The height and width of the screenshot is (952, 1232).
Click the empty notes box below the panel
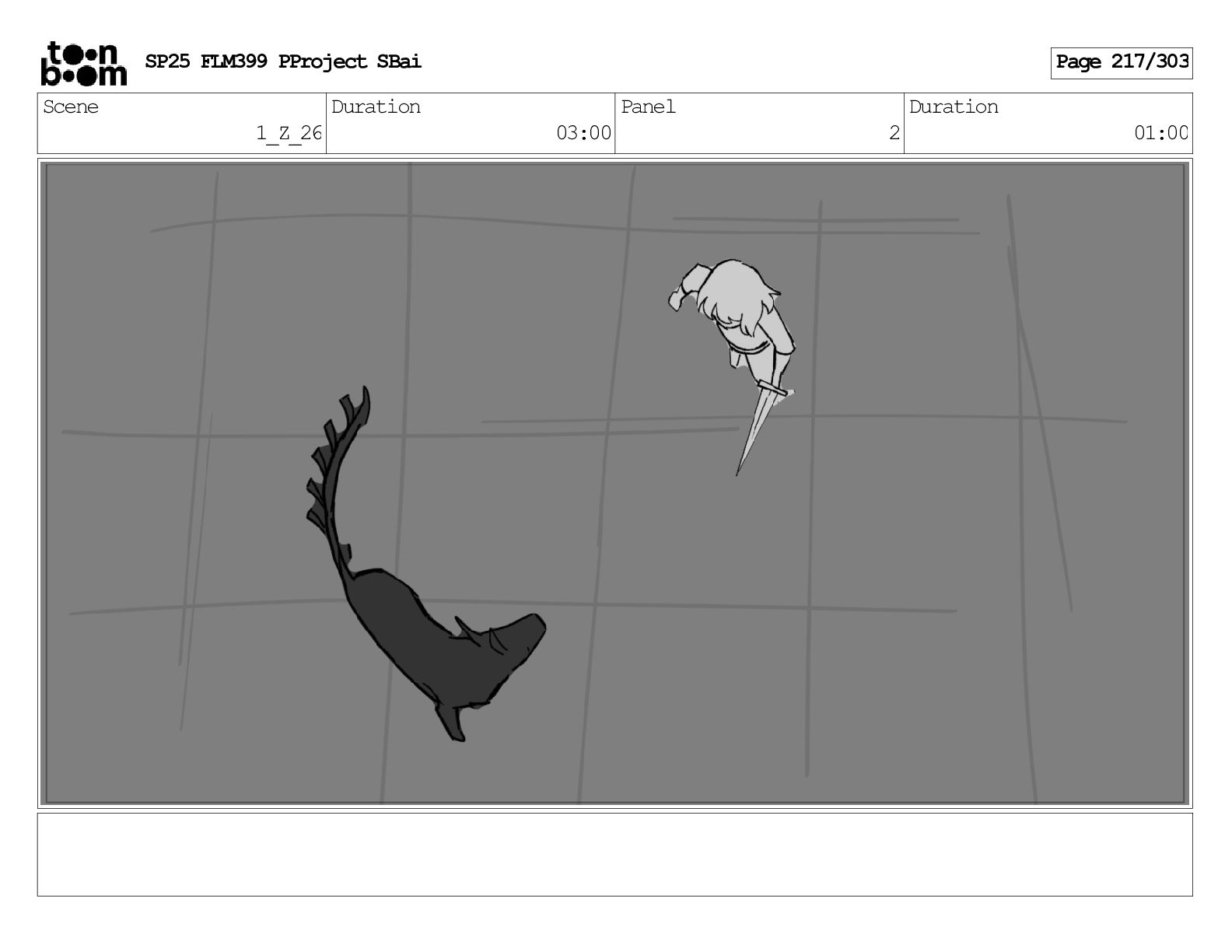[614, 855]
